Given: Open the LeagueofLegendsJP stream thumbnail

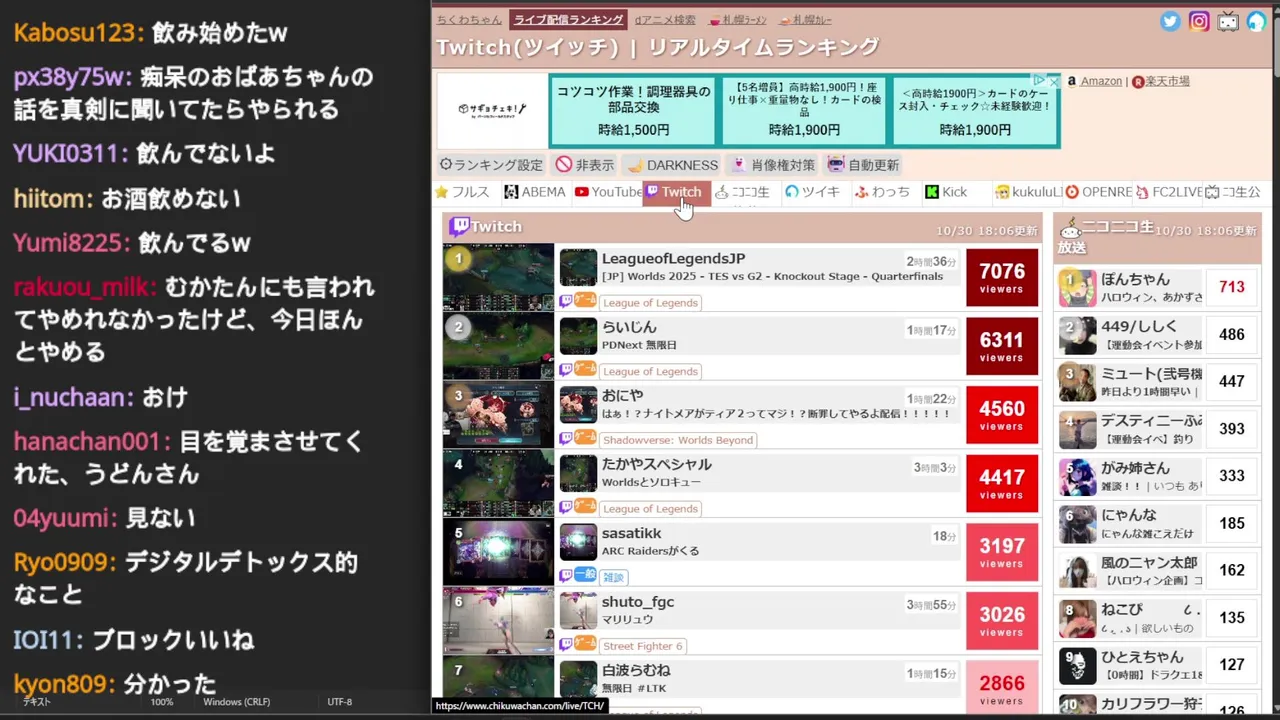Looking at the screenshot, I should point(498,278).
